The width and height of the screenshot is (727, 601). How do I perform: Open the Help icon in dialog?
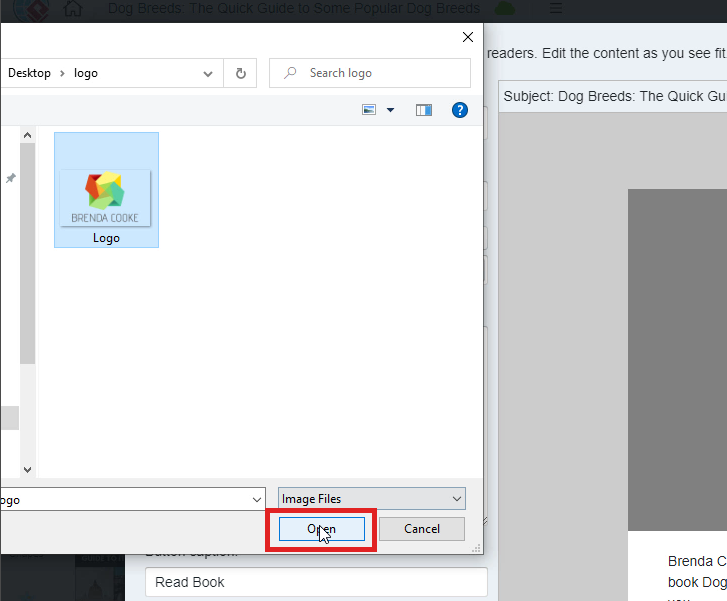tap(460, 110)
